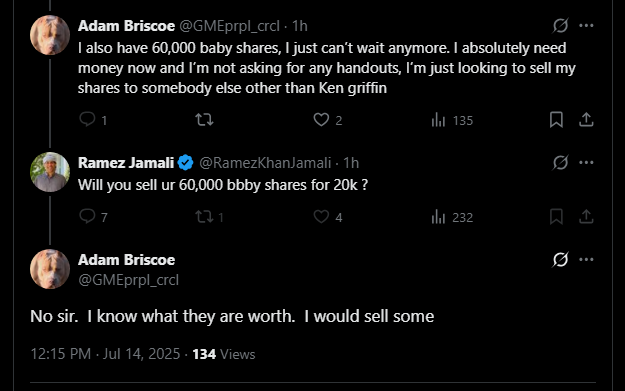Open more options on Ramez Jamali's tweet

click(x=586, y=162)
